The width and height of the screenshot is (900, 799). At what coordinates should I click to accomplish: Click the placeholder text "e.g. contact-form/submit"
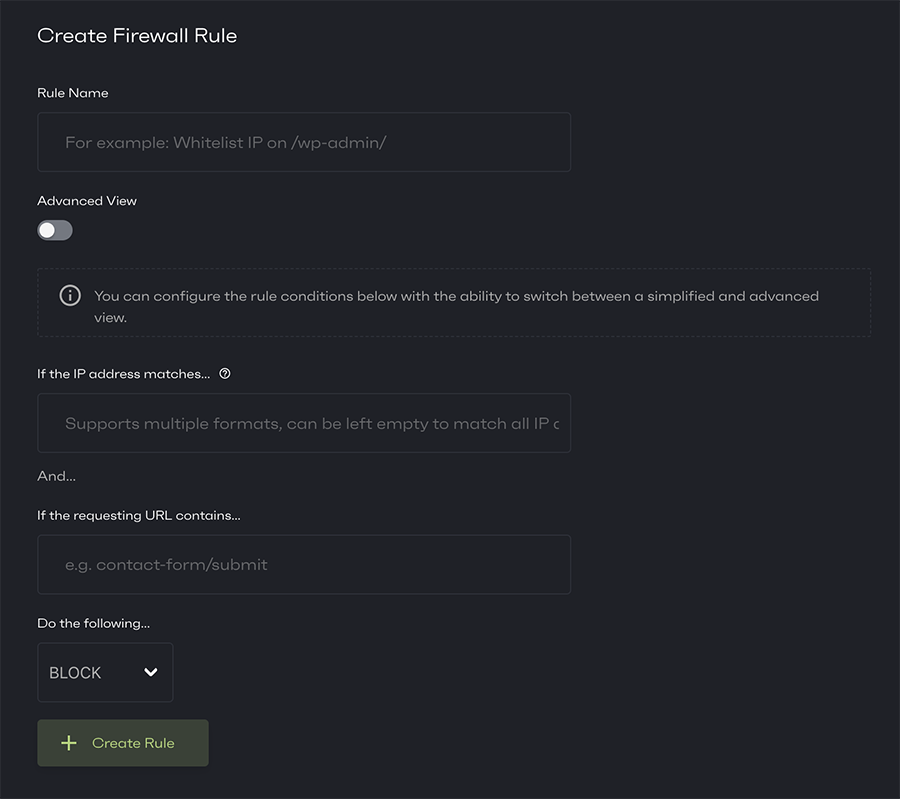pos(166,565)
